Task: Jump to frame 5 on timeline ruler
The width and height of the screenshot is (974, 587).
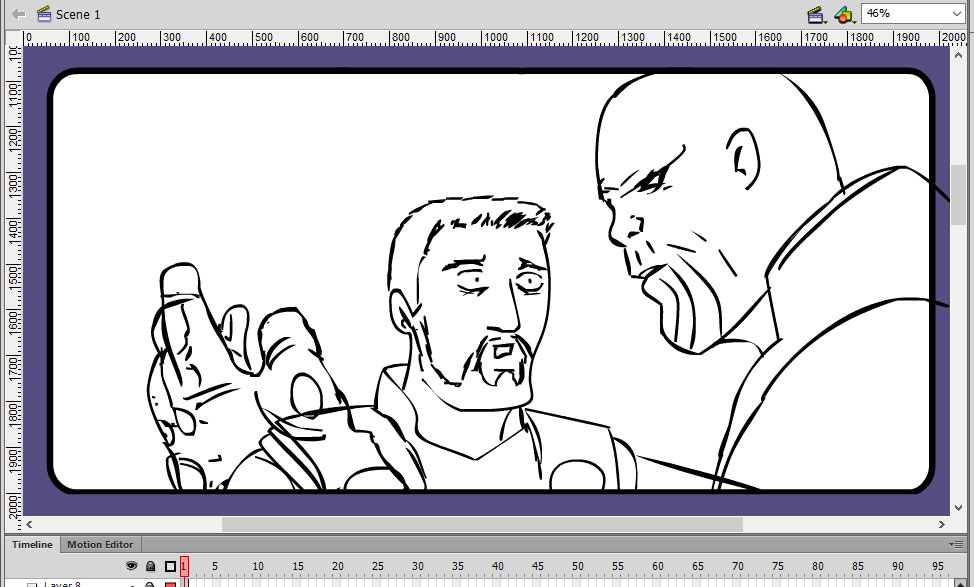Action: pos(215,566)
